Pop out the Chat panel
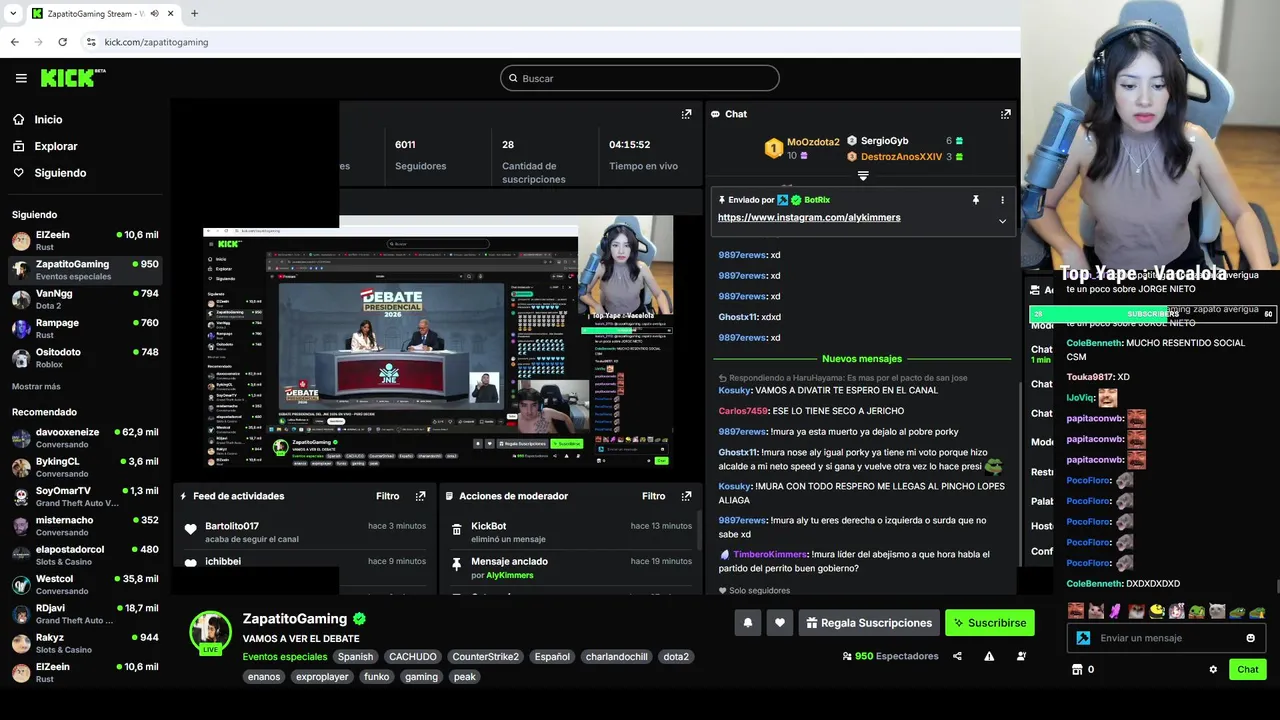Image resolution: width=1280 pixels, height=720 pixels. 1005,114
